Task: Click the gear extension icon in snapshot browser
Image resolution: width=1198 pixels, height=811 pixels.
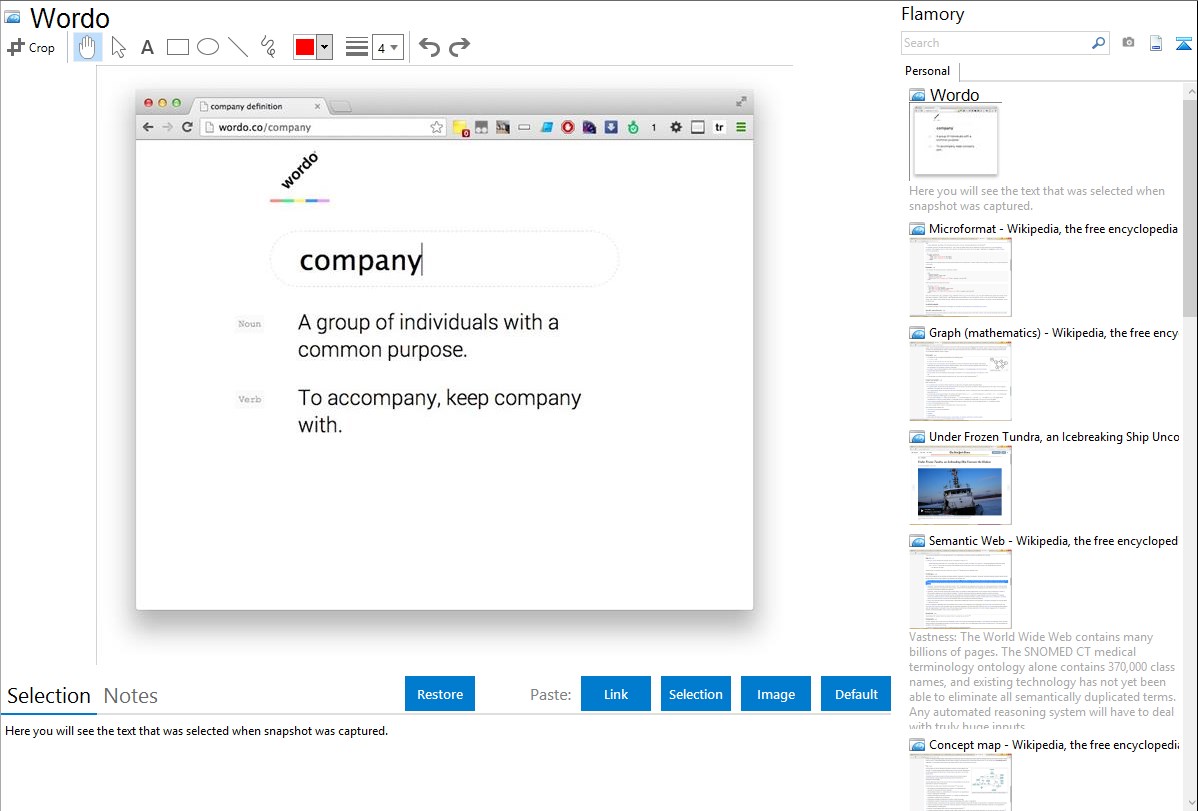Action: click(x=675, y=127)
